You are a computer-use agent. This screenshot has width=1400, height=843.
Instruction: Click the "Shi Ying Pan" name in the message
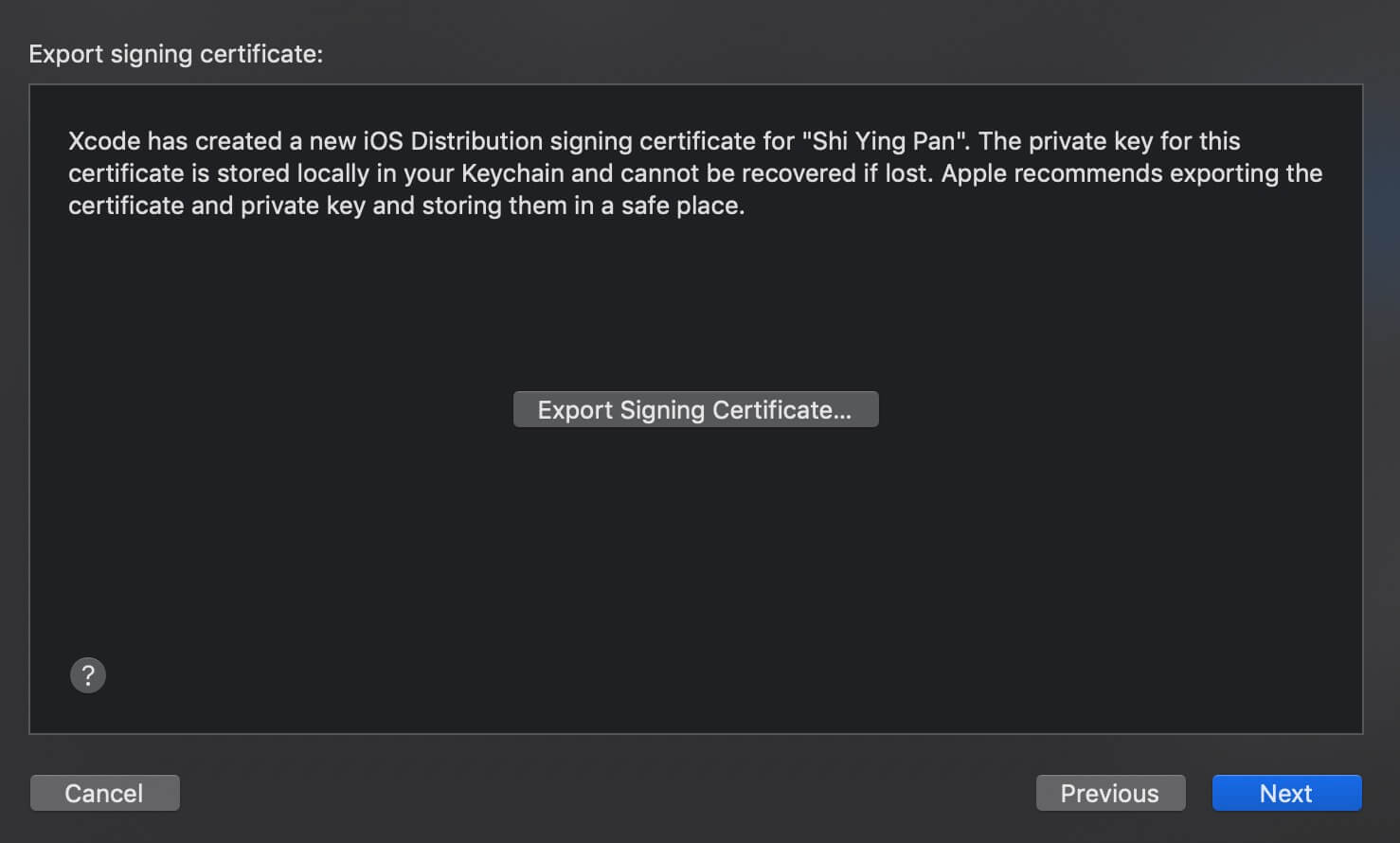pos(885,141)
